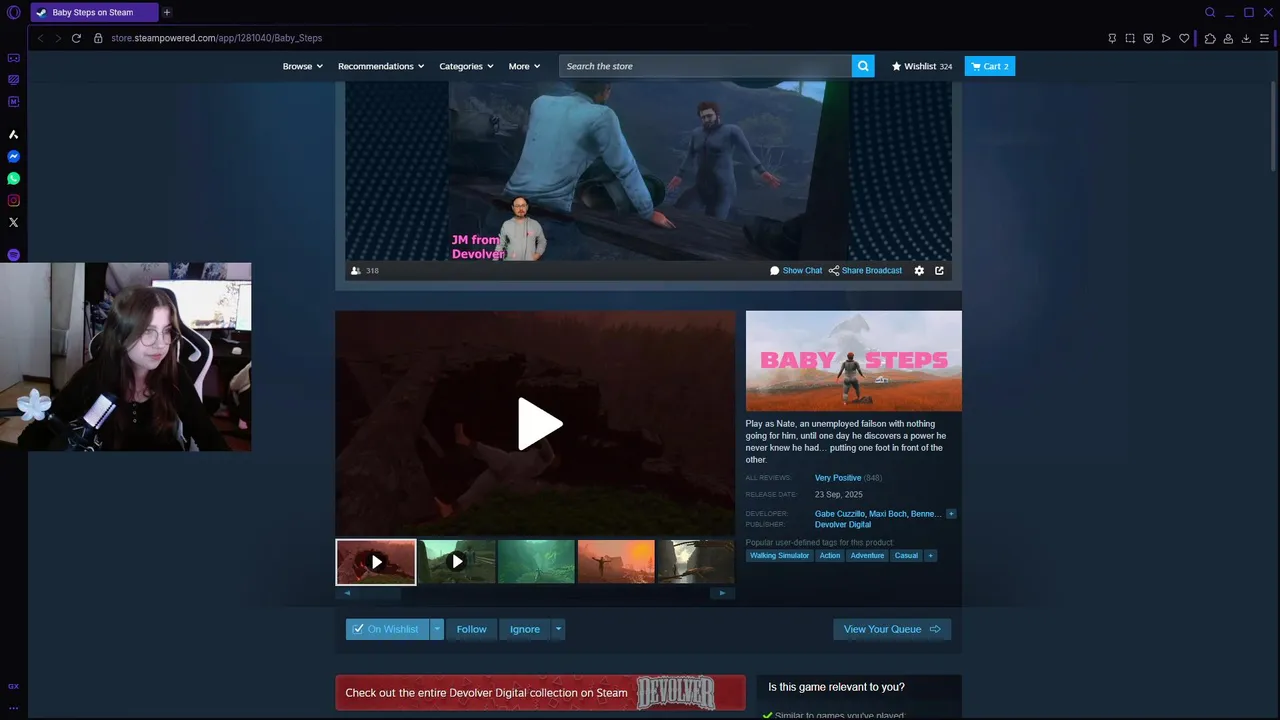The height and width of the screenshot is (720, 1280).
Task: Open Instagram in sidebar
Action: [x=13, y=200]
